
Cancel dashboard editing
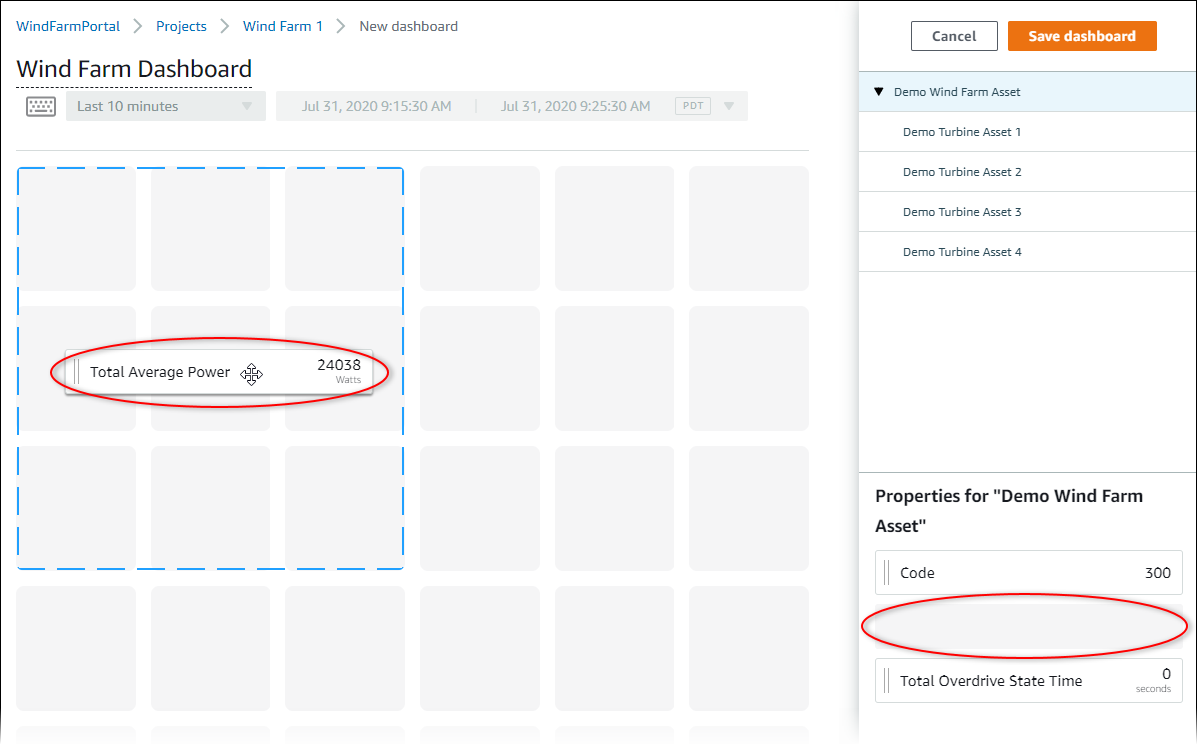click(x=953, y=35)
